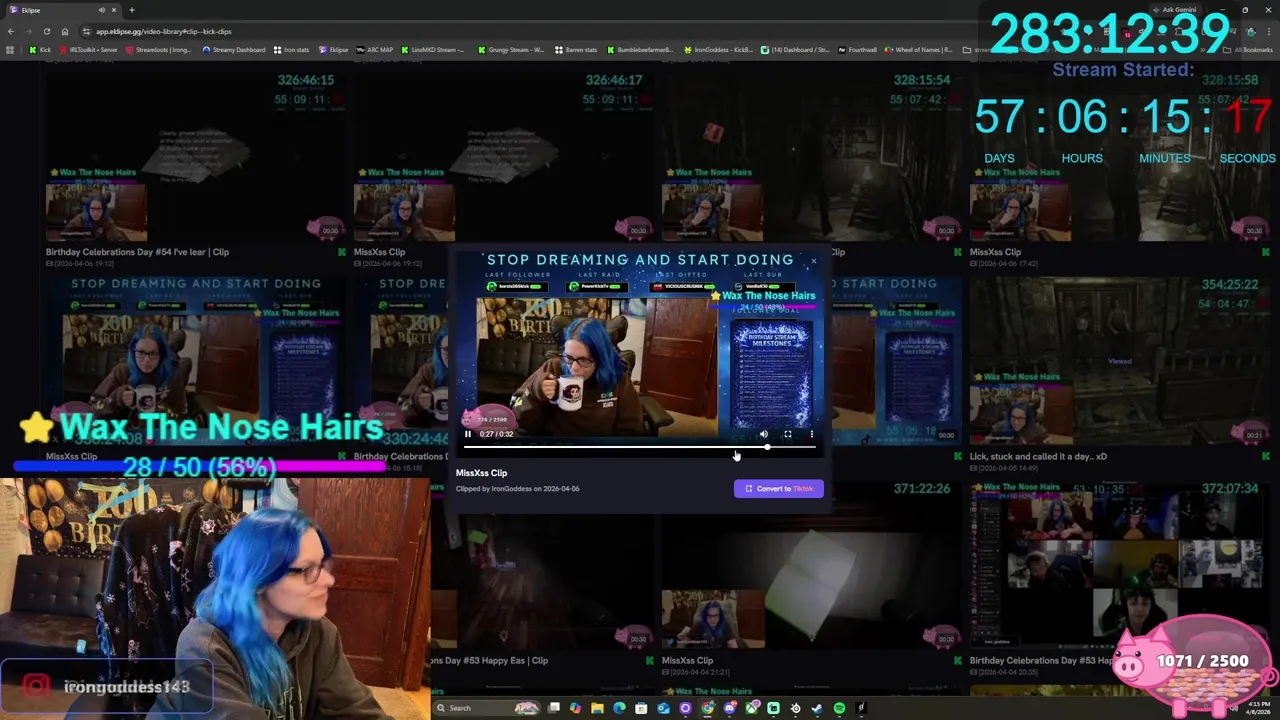Open the Grungy Stream bookmark
1280x720 pixels.
pyautogui.click(x=510, y=50)
